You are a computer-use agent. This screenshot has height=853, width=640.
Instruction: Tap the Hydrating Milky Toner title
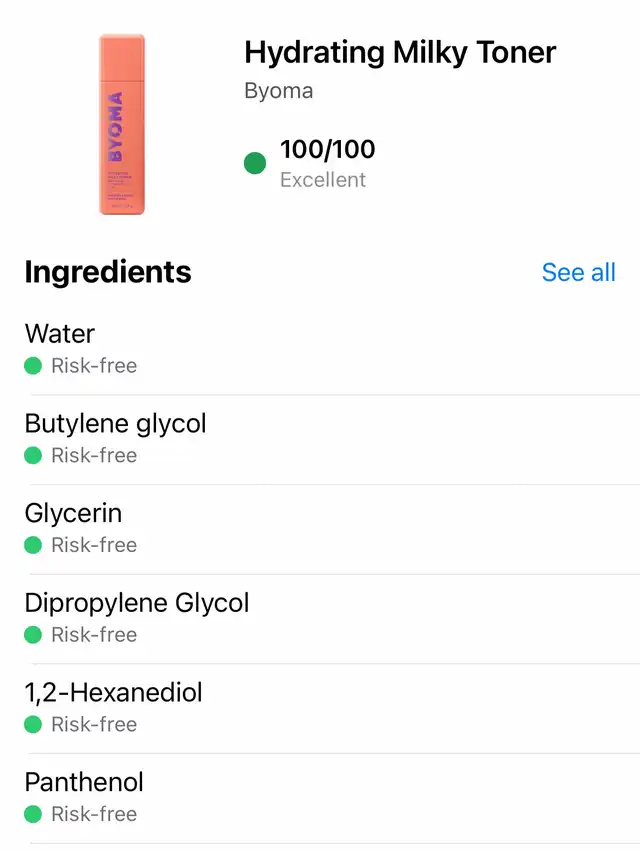tap(400, 52)
